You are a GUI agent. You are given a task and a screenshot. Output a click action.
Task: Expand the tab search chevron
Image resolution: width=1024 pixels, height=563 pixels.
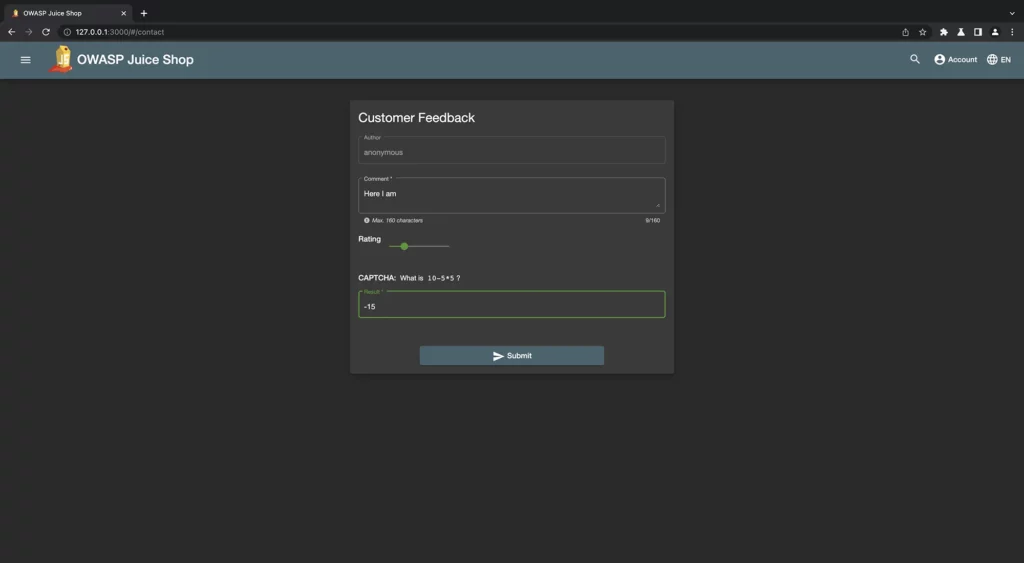click(x=1012, y=13)
